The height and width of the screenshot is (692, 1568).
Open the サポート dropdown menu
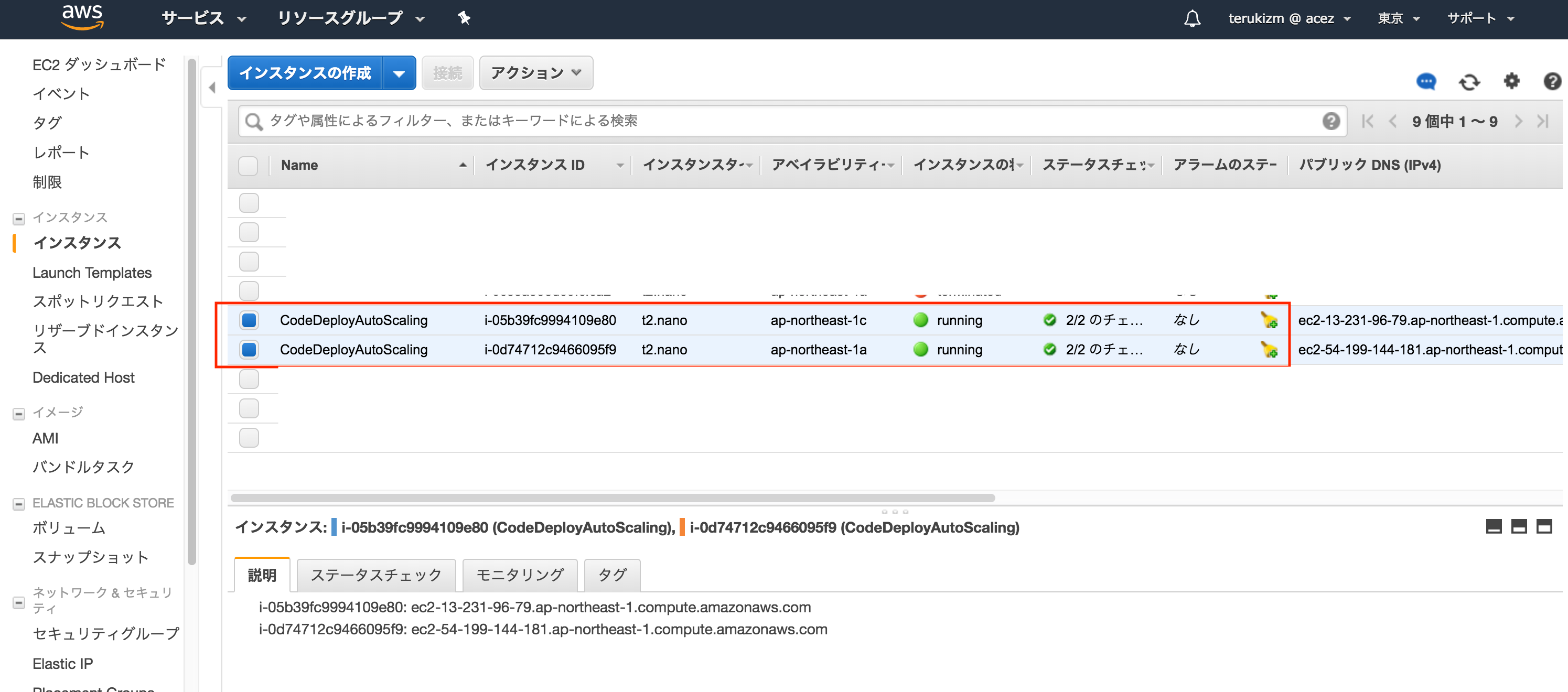point(1480,18)
